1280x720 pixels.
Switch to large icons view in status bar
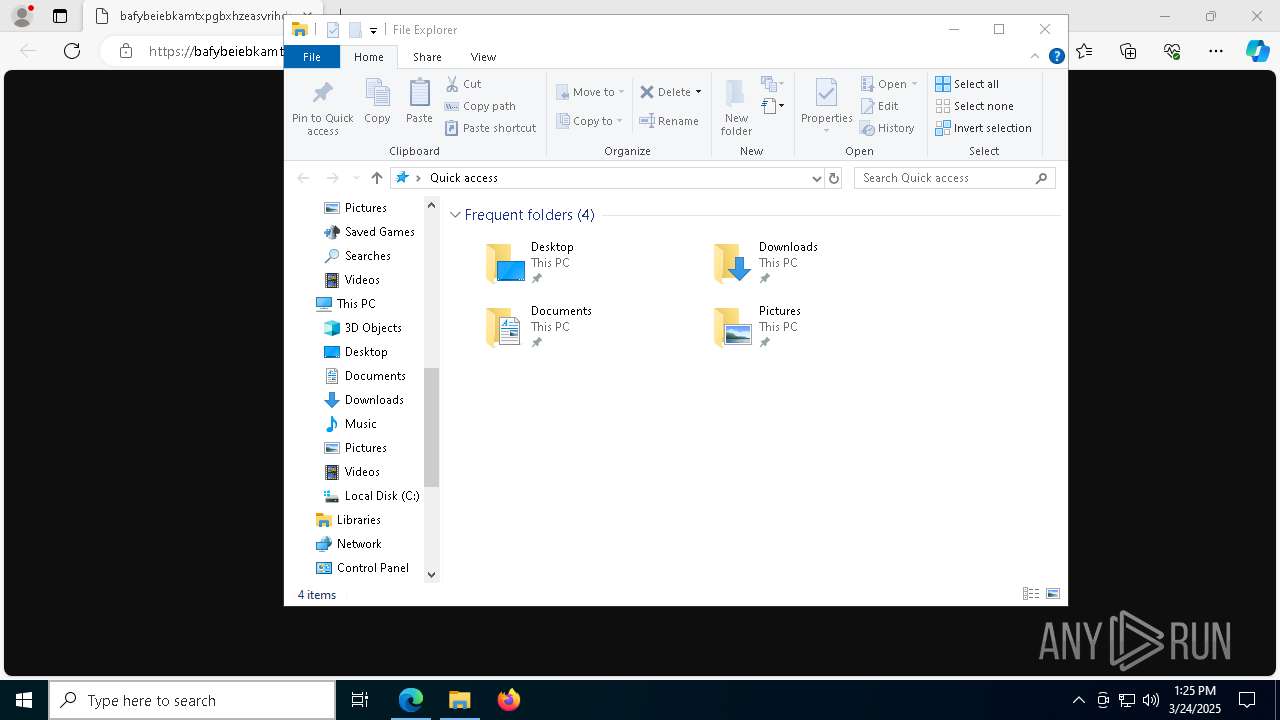(x=1053, y=594)
